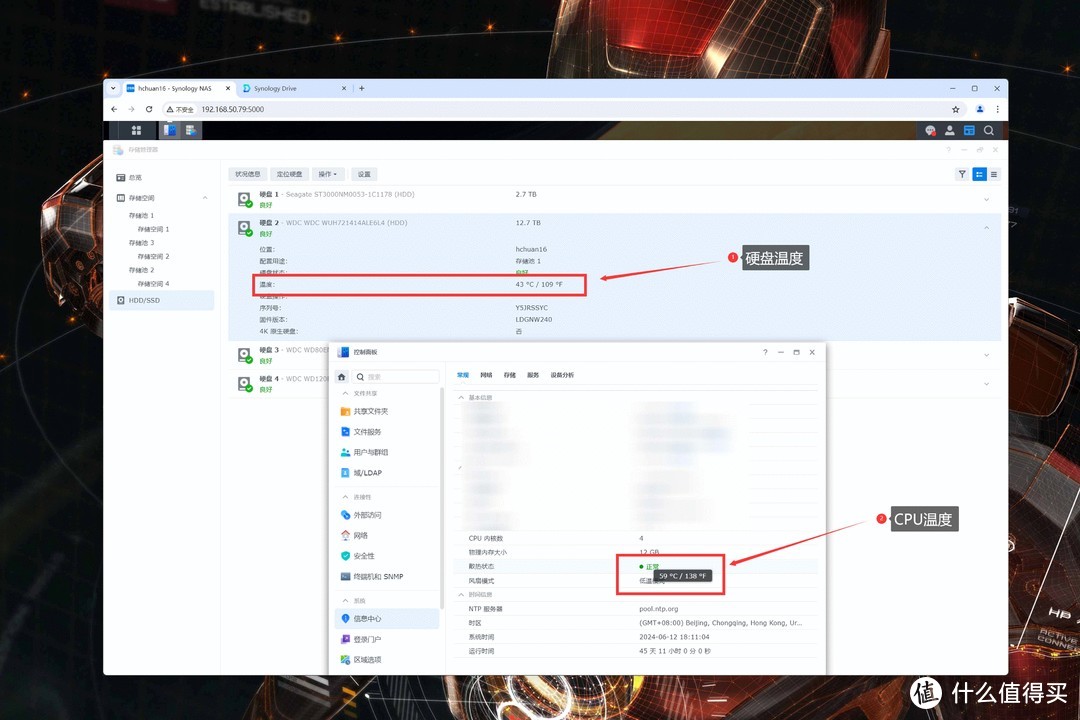Open the browser three-dot menu
This screenshot has height=720, width=1080.
tap(997, 110)
